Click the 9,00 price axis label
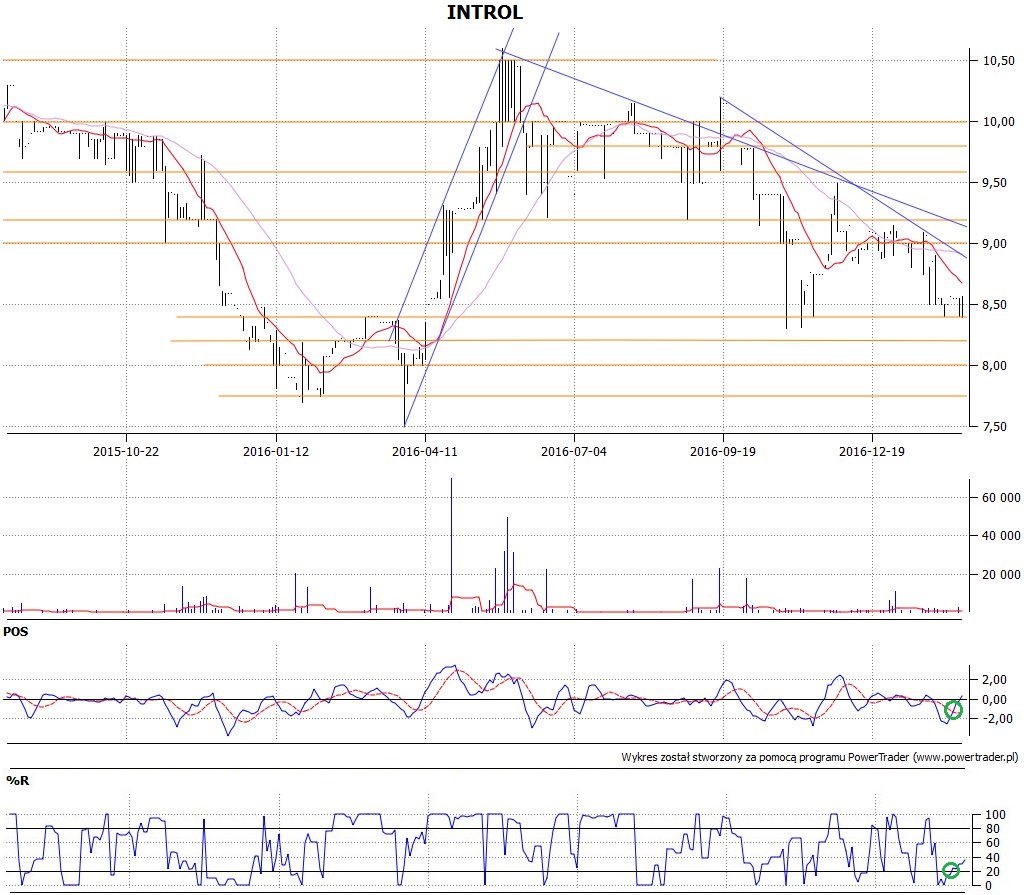1024x895 pixels. [x=994, y=244]
